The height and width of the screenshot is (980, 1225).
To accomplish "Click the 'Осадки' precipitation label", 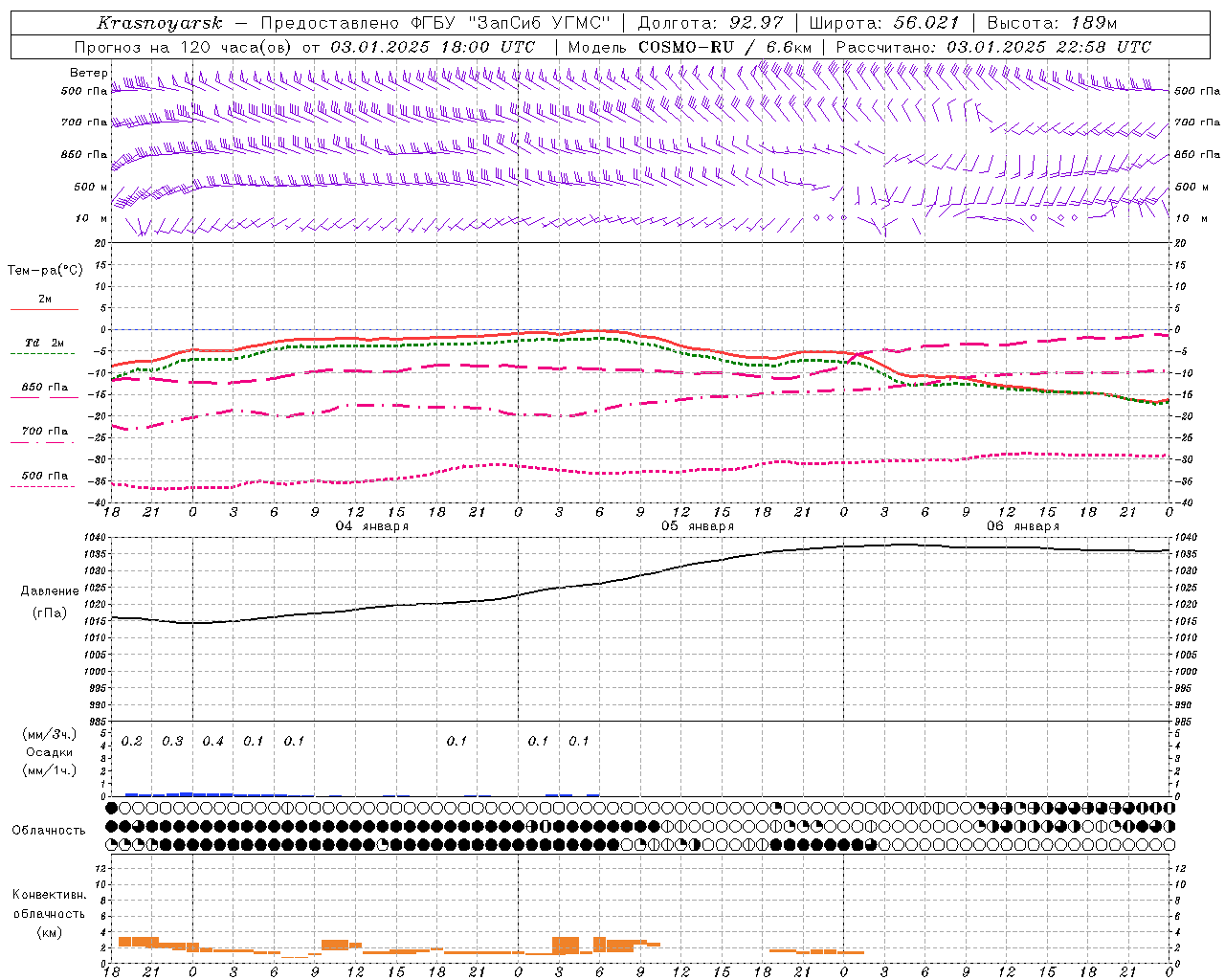I will (50, 752).
